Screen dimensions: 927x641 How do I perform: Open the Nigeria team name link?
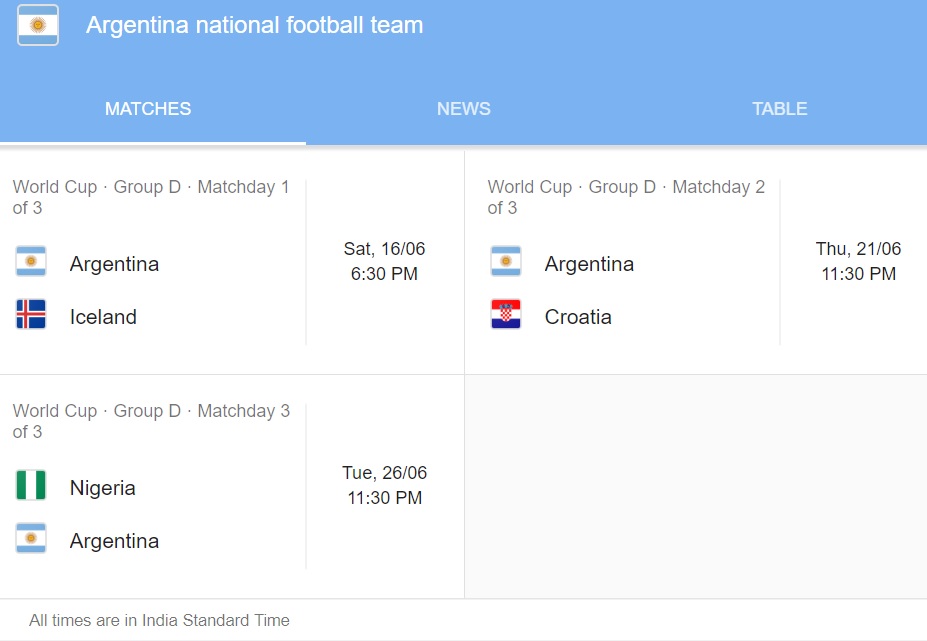click(x=102, y=488)
